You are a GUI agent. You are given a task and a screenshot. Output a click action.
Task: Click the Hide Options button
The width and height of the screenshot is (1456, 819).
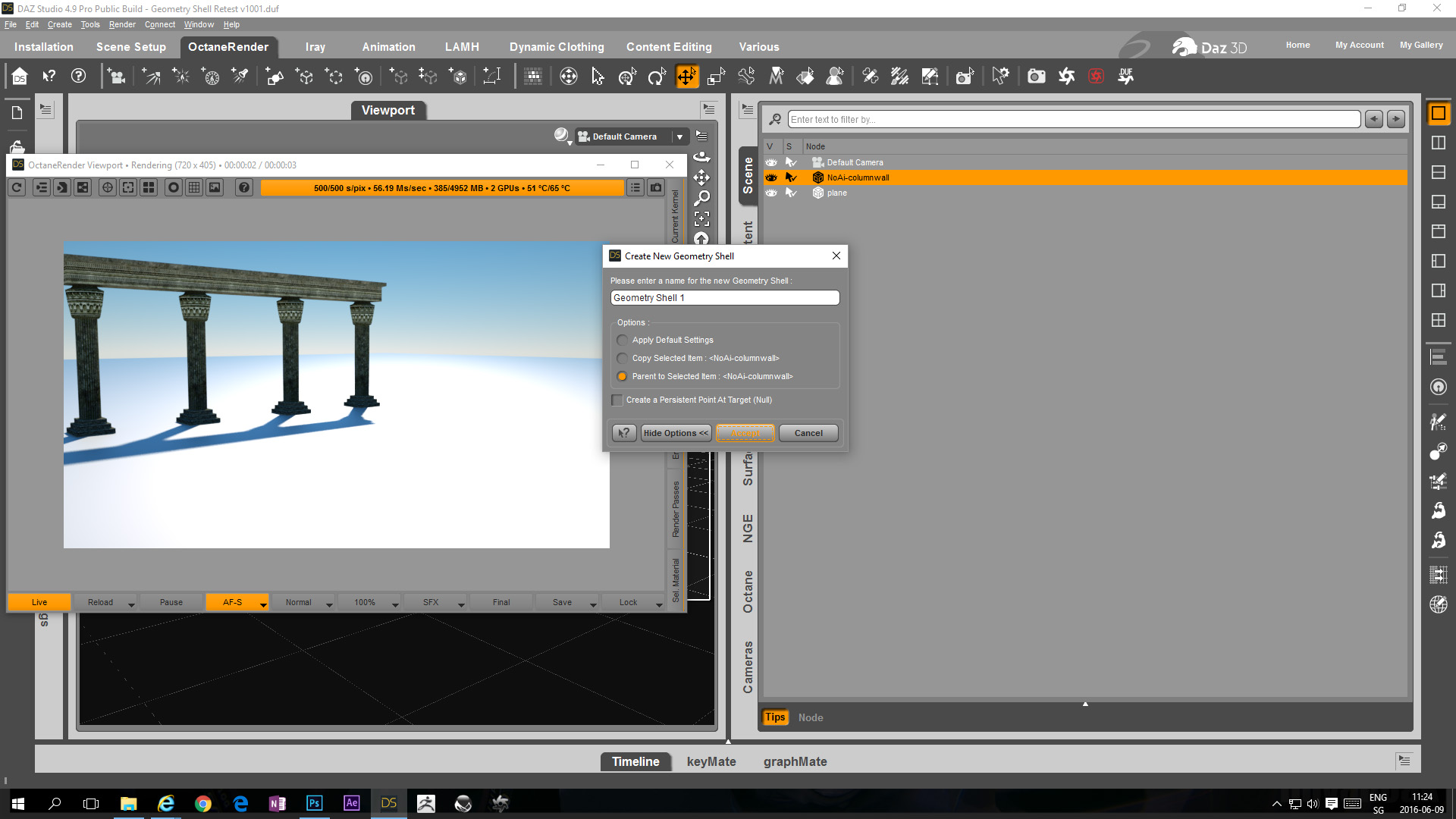tap(676, 433)
